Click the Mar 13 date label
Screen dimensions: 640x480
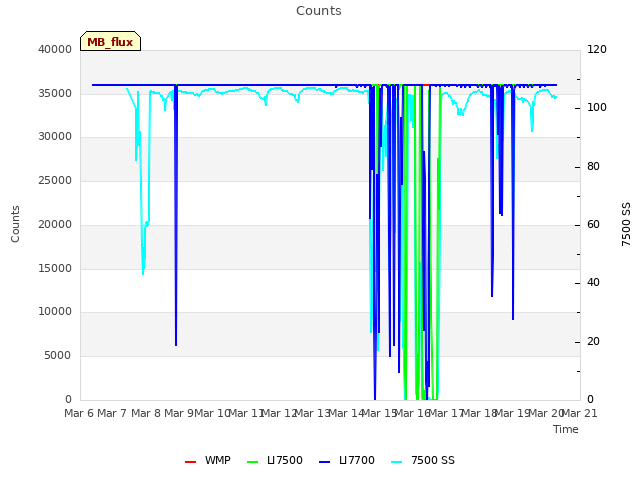click(312, 413)
